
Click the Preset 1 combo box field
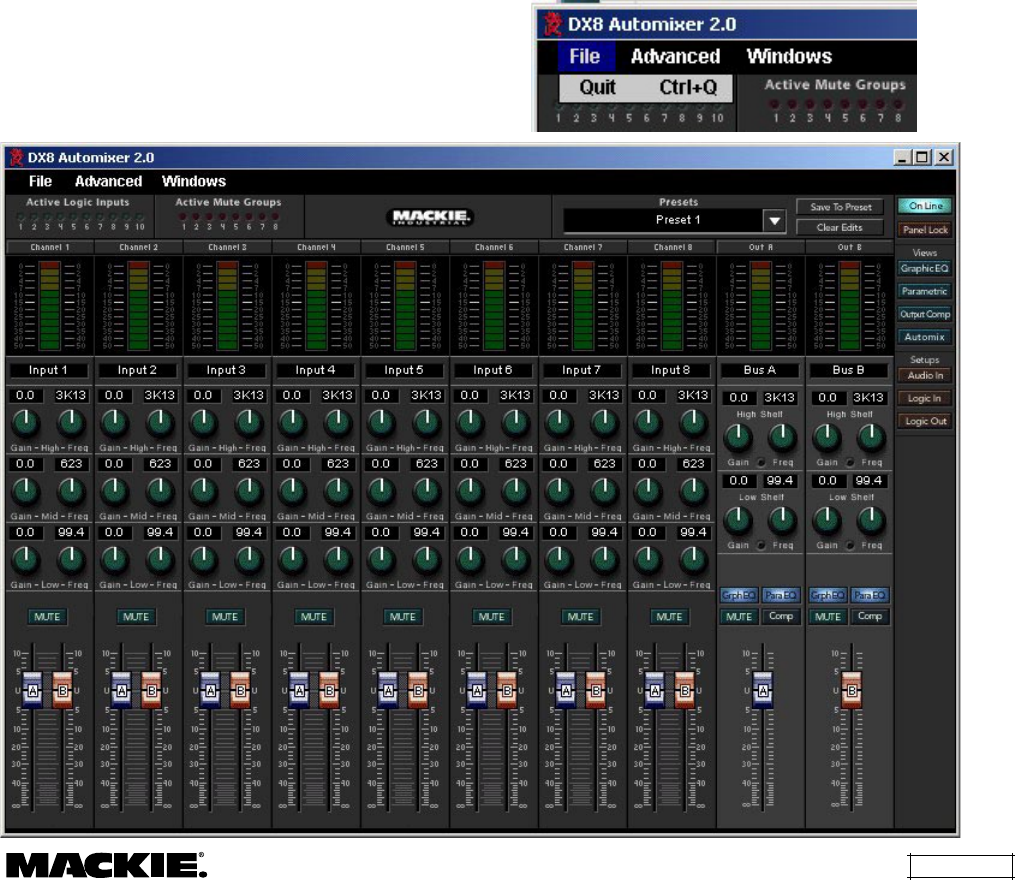664,220
